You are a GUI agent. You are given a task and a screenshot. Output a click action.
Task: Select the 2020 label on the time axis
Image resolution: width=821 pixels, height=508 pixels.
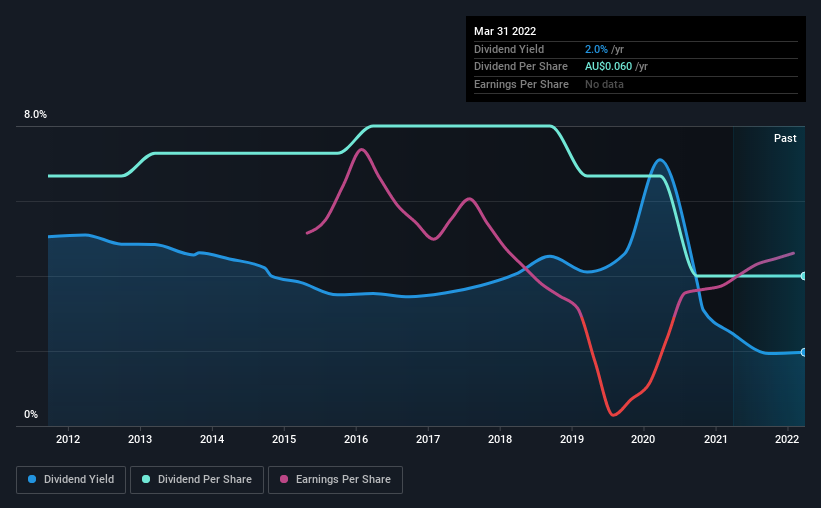[643, 439]
